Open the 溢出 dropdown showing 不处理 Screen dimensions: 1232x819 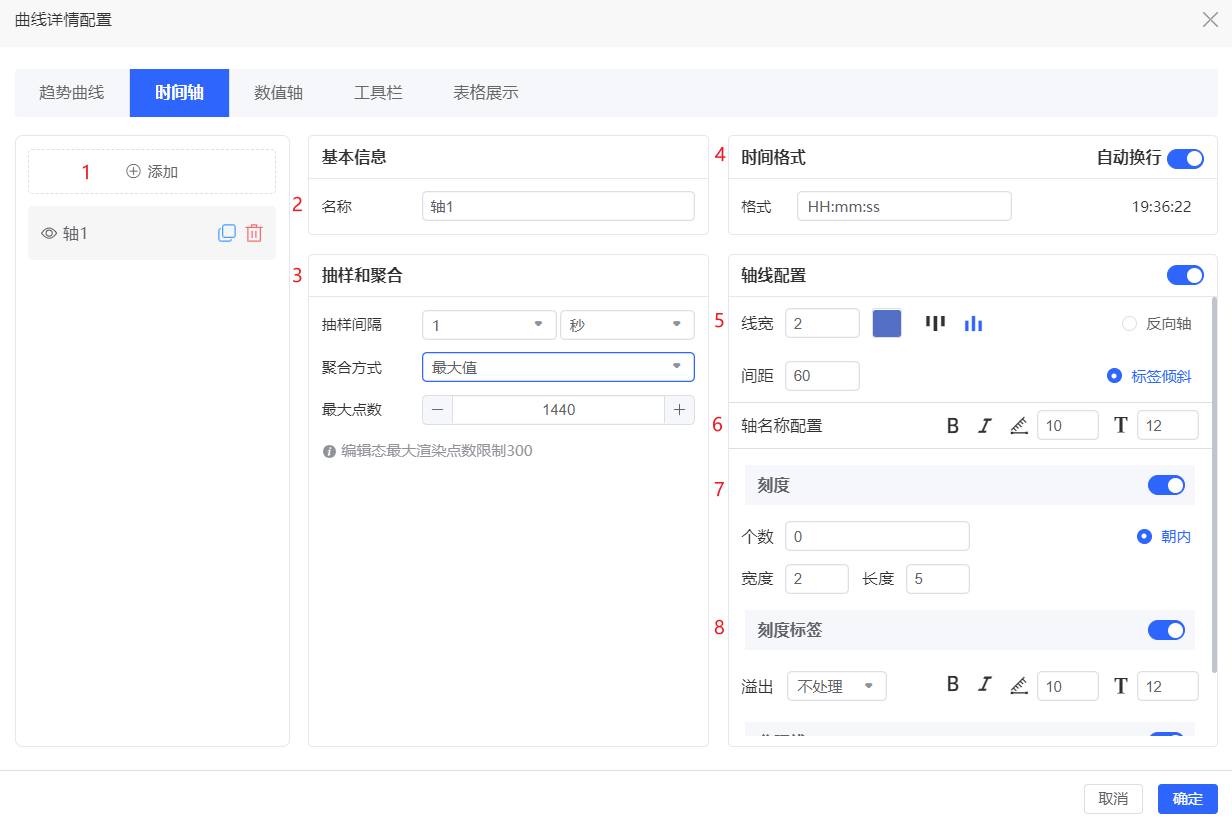pyautogui.click(x=836, y=686)
